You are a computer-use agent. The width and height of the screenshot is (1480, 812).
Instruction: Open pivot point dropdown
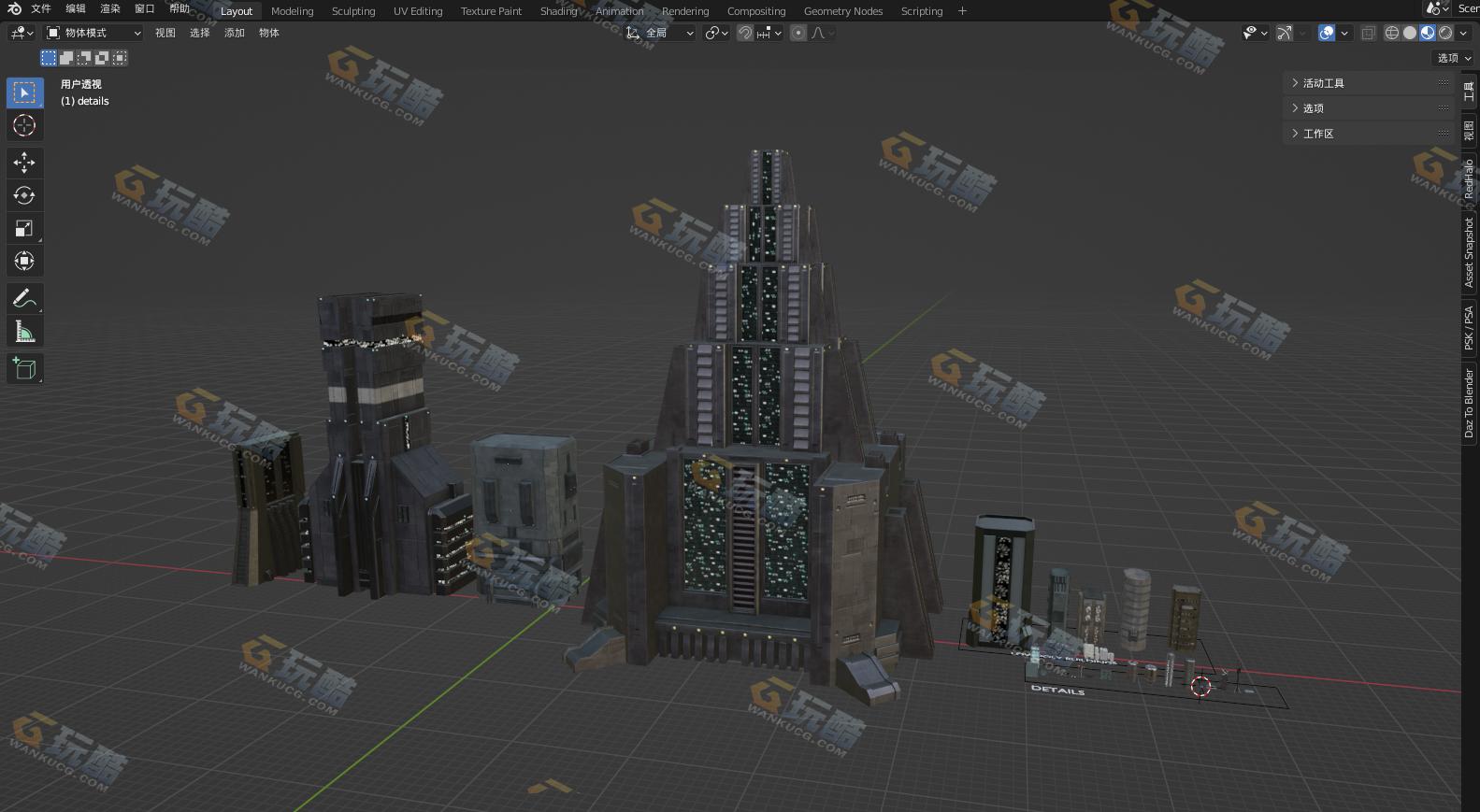point(717,33)
